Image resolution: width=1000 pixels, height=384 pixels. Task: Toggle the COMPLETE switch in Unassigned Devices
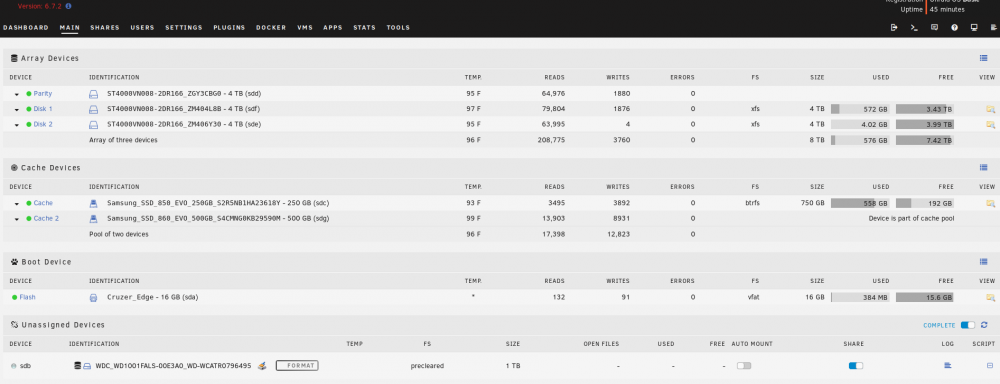(967, 325)
